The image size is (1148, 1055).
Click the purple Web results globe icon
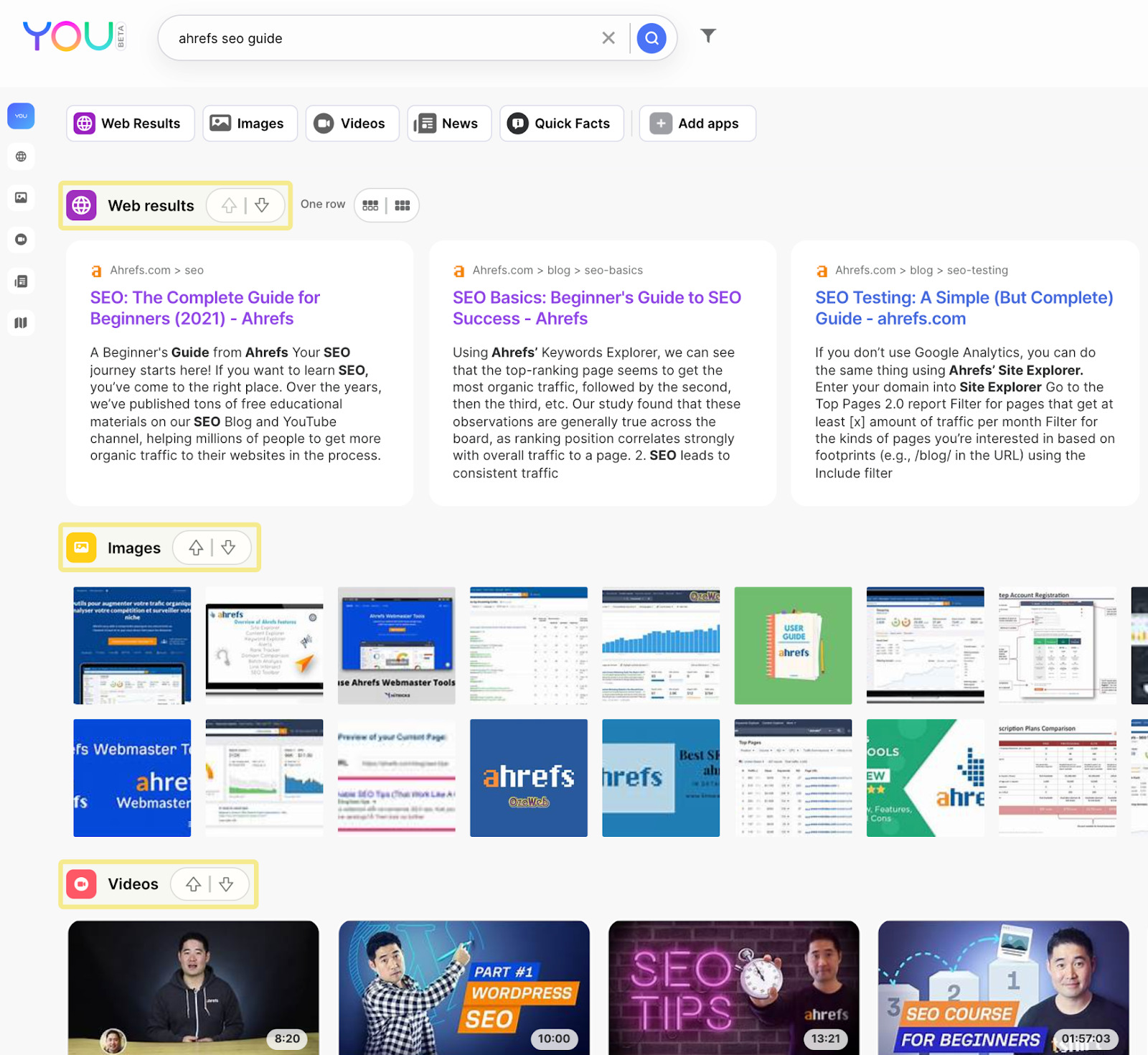[82, 205]
